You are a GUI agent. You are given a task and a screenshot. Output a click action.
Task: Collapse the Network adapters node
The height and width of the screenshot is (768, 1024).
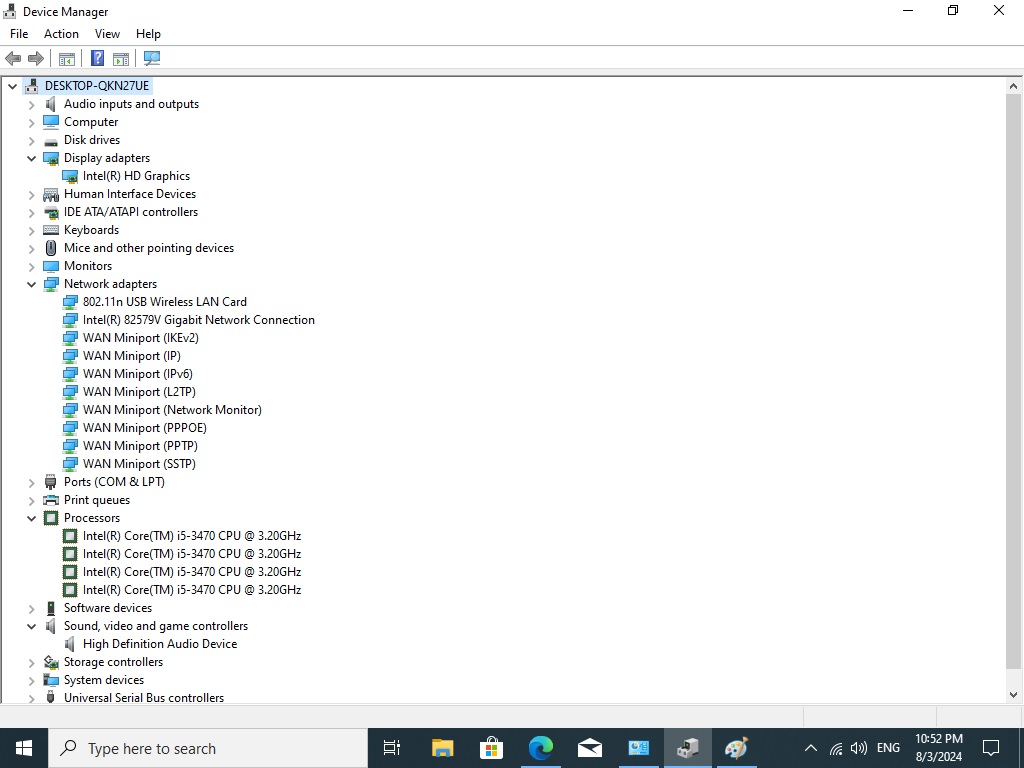click(x=31, y=284)
